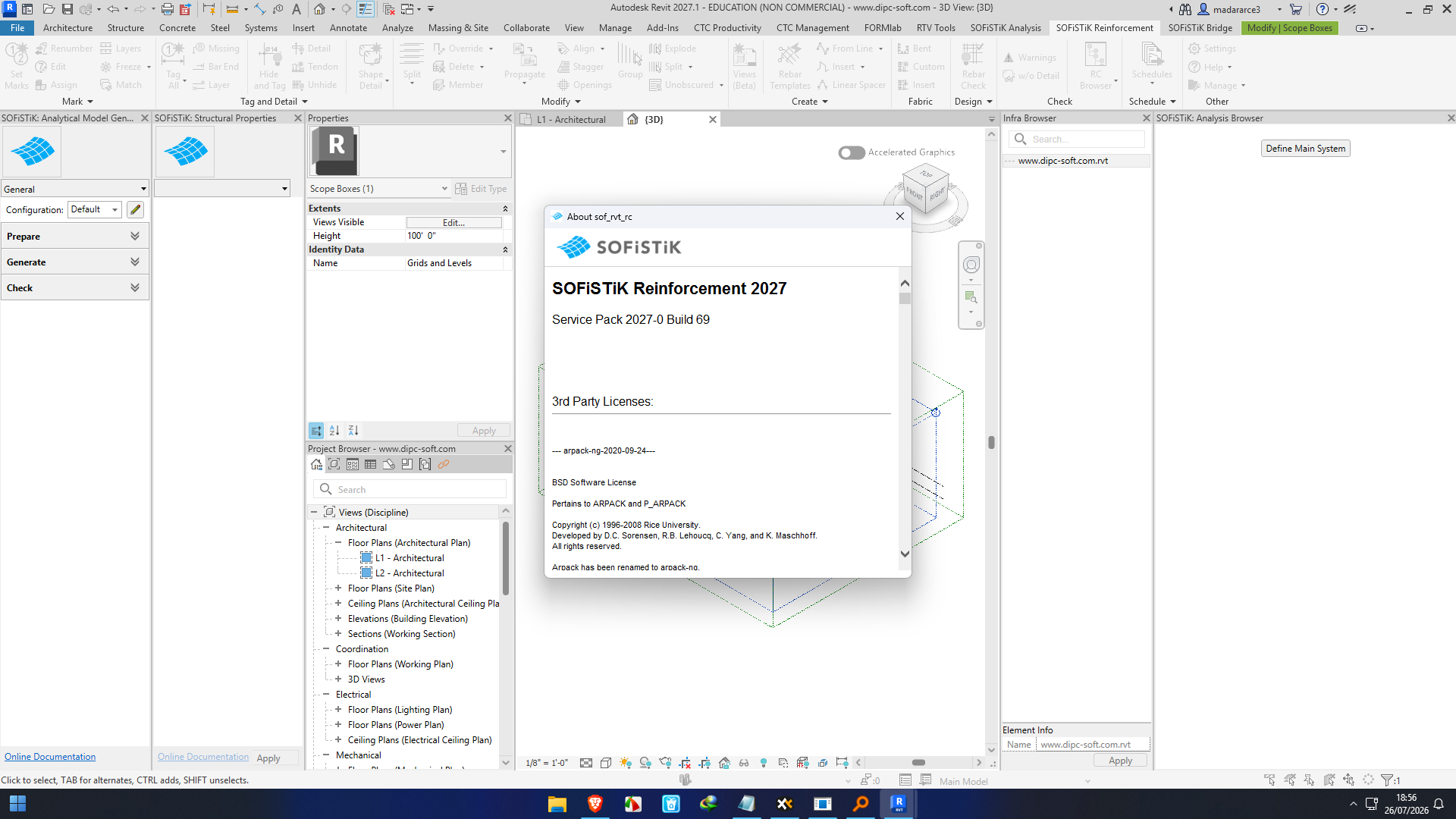Click the Views Visible Edit... button

point(453,222)
